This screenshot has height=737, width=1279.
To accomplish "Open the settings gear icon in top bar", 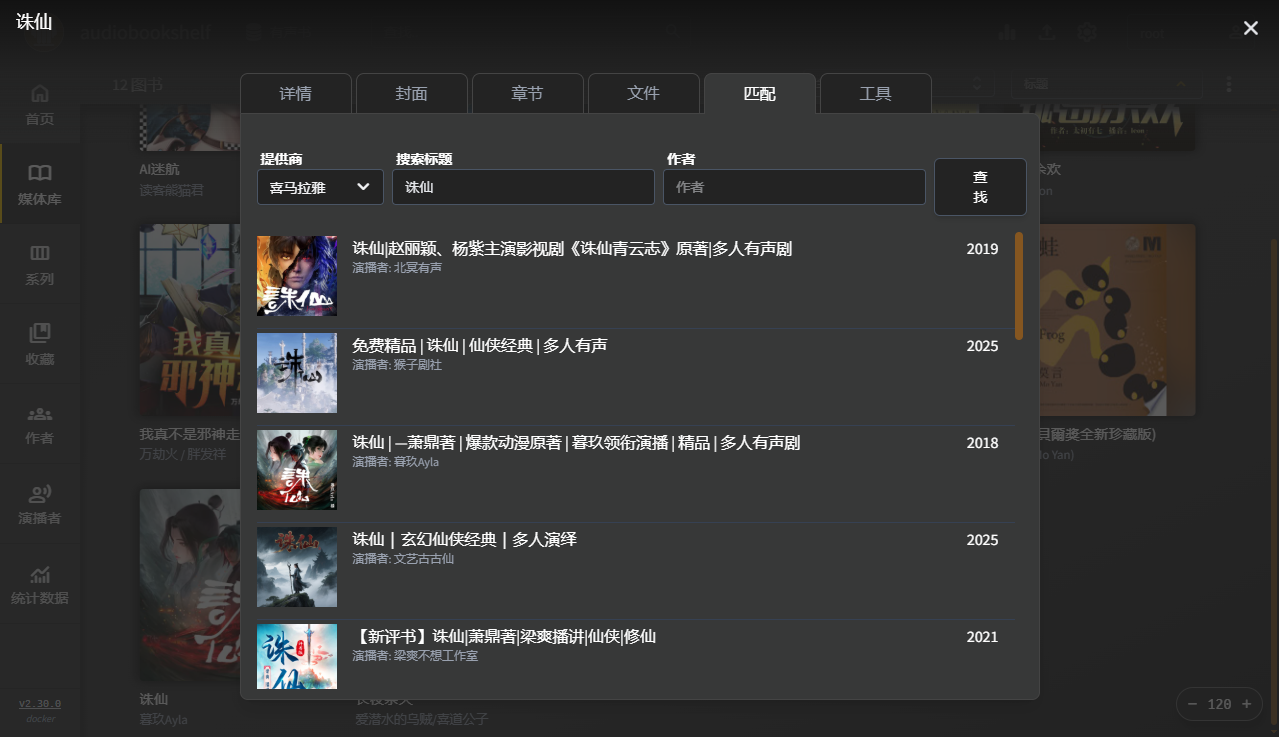I will click(x=1086, y=32).
